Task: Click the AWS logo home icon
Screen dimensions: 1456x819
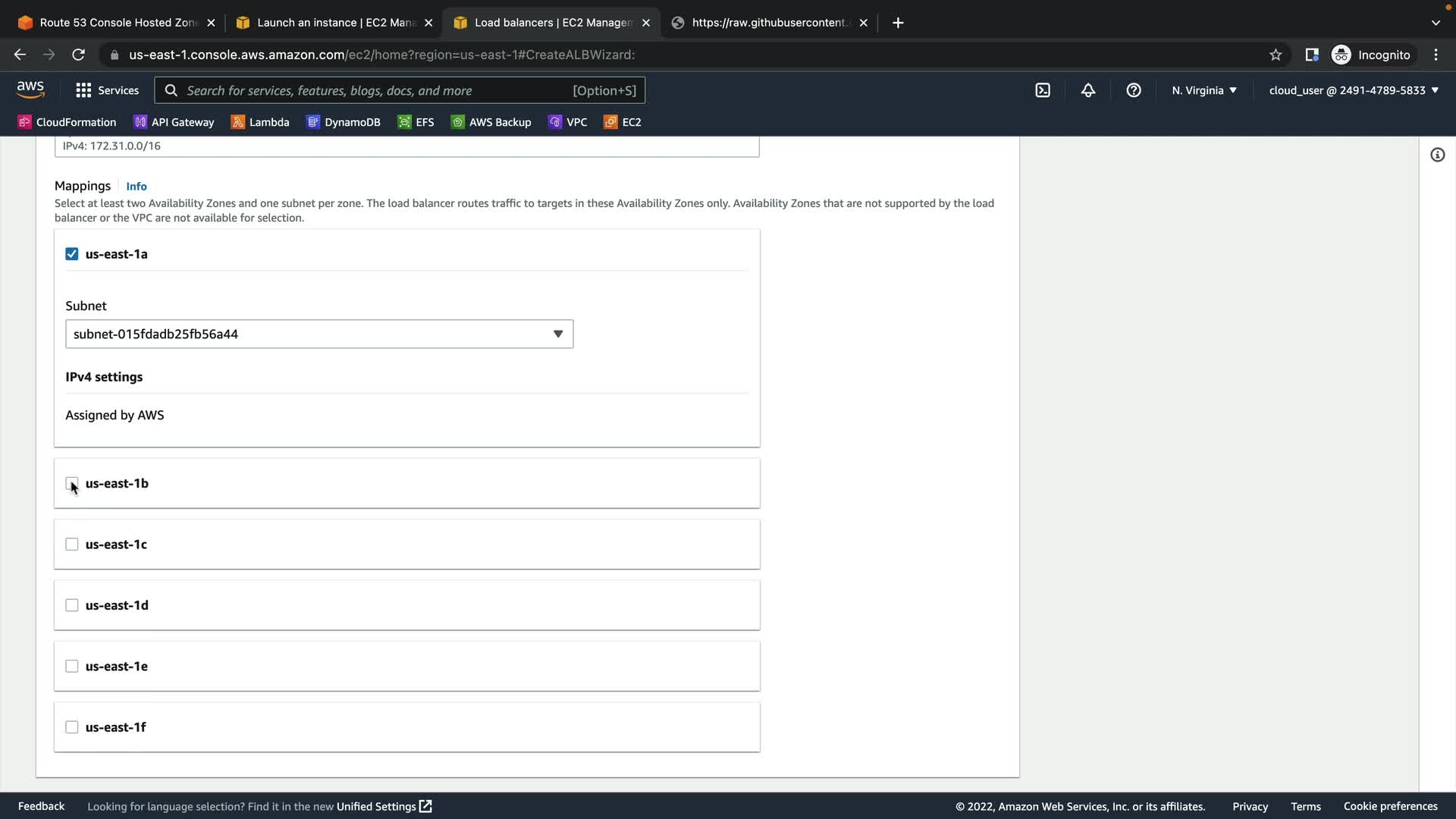Action: (30, 89)
